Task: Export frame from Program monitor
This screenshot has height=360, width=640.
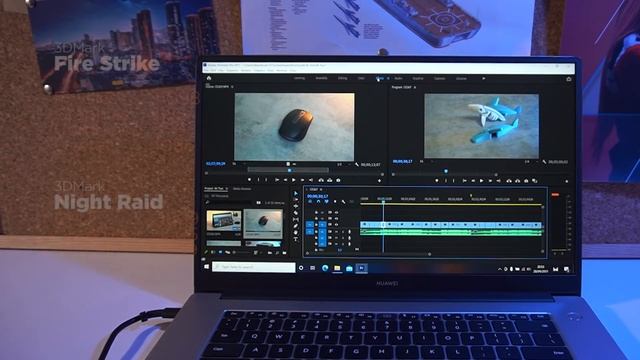Action: point(526,180)
